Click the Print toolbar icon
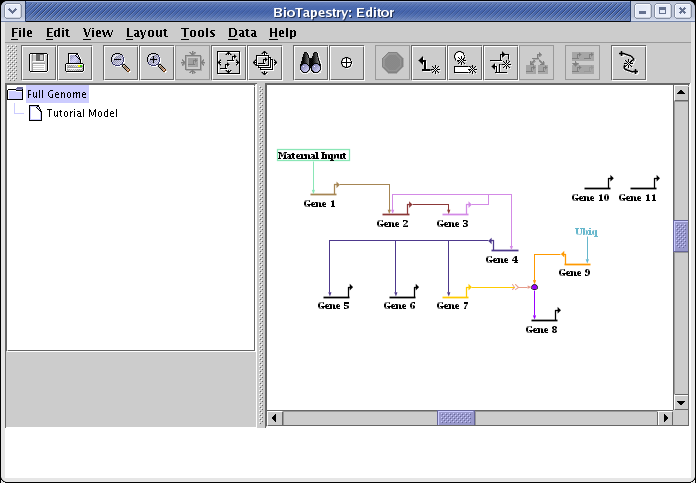The height and width of the screenshot is (483, 696). point(74,63)
